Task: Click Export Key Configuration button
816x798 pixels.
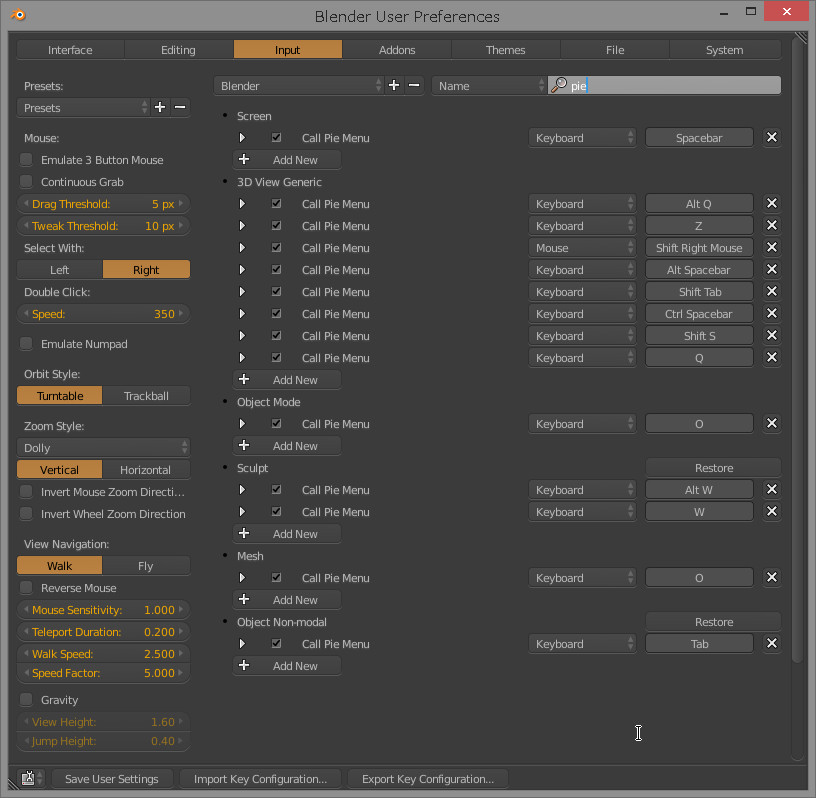Action: (428, 779)
